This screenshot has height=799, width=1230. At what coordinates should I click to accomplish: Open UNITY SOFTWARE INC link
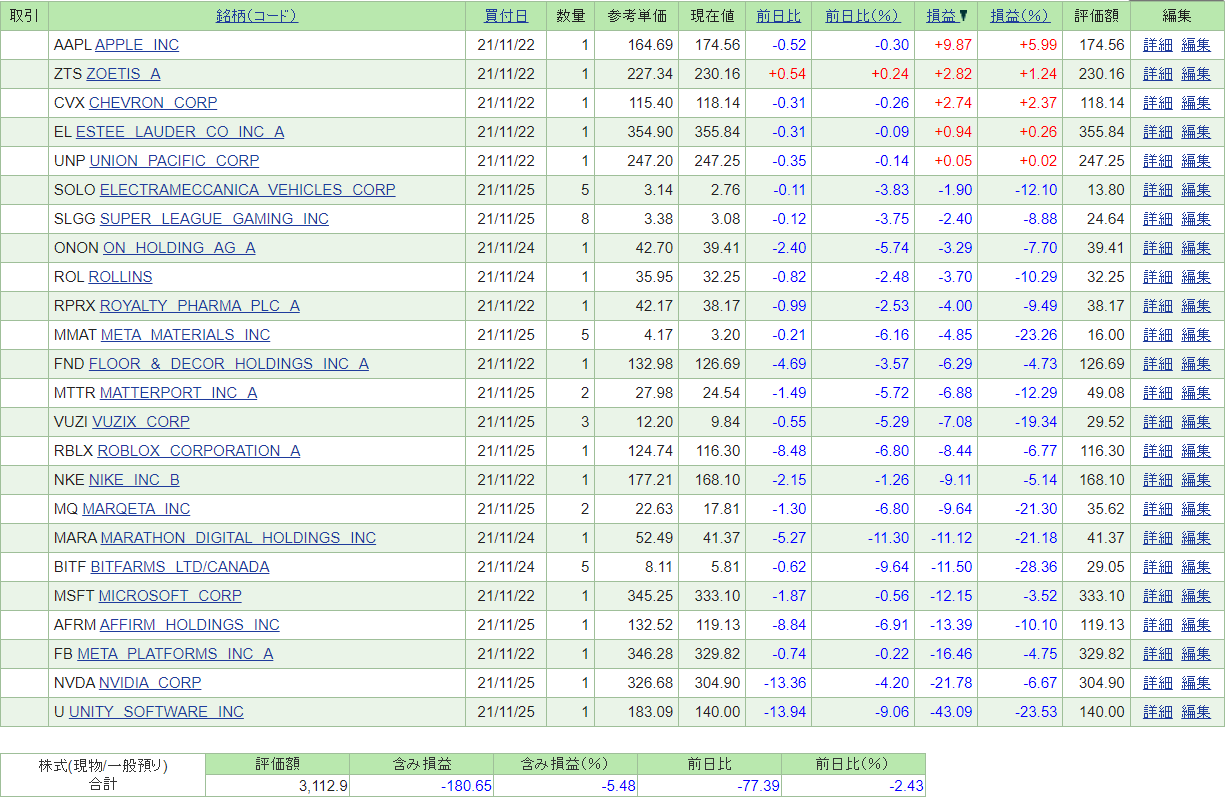click(x=157, y=712)
